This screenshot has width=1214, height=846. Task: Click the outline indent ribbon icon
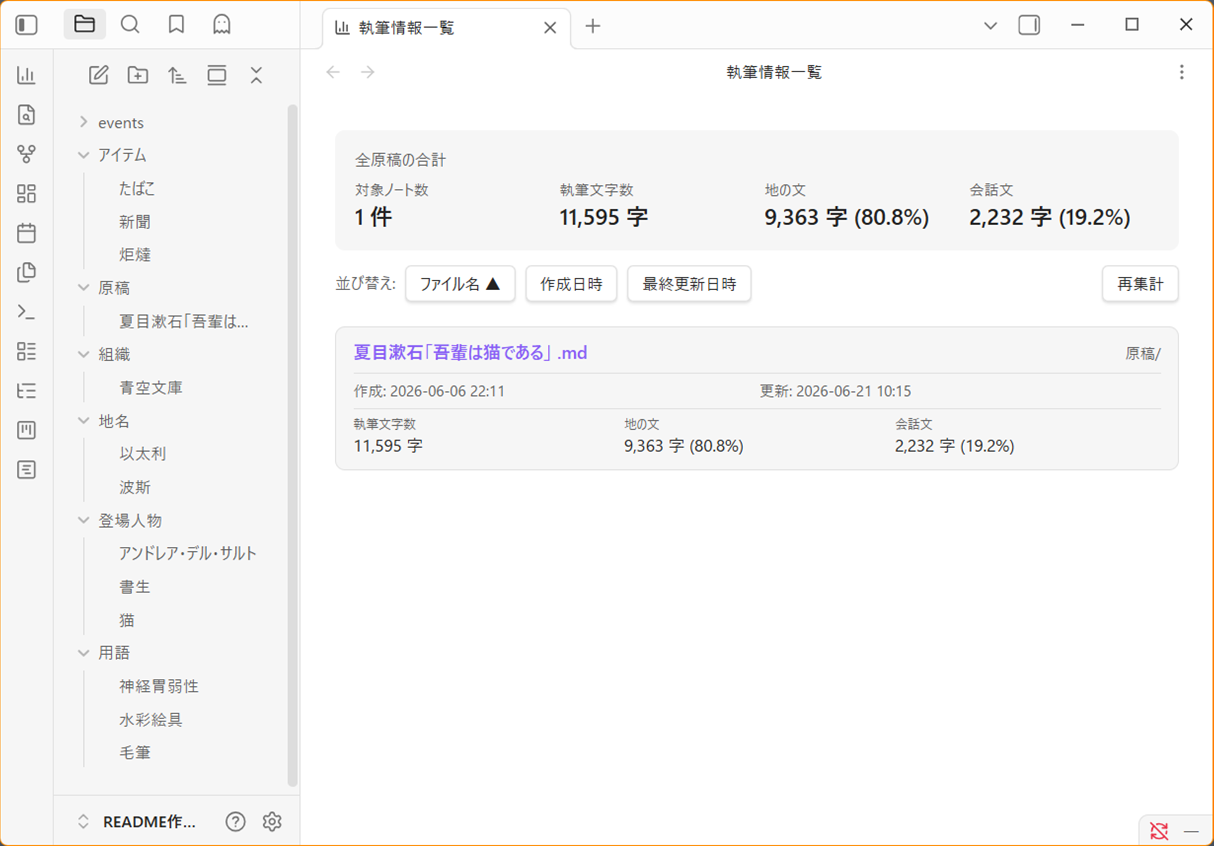(27, 391)
